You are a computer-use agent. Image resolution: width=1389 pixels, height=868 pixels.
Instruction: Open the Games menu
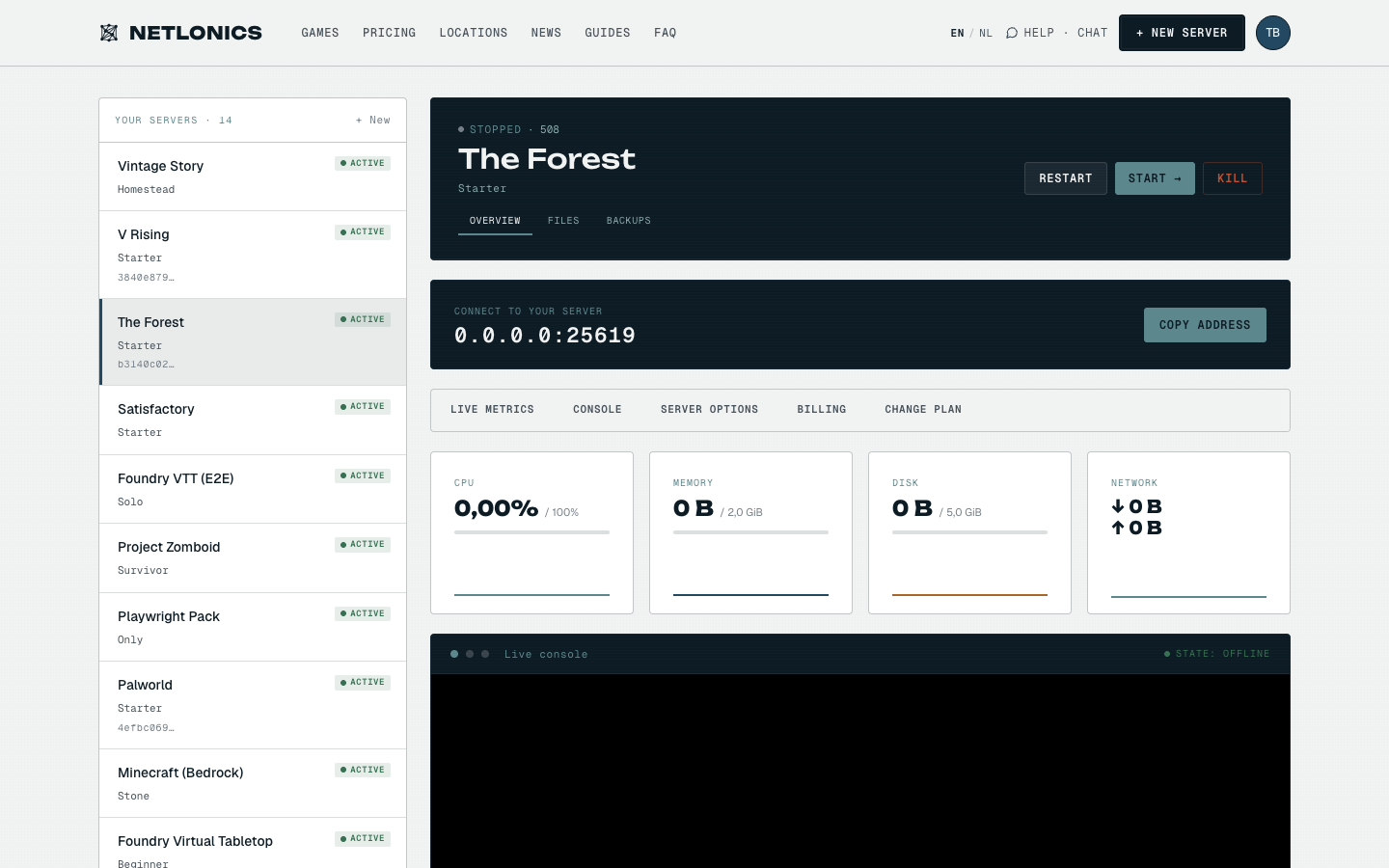pos(320,33)
